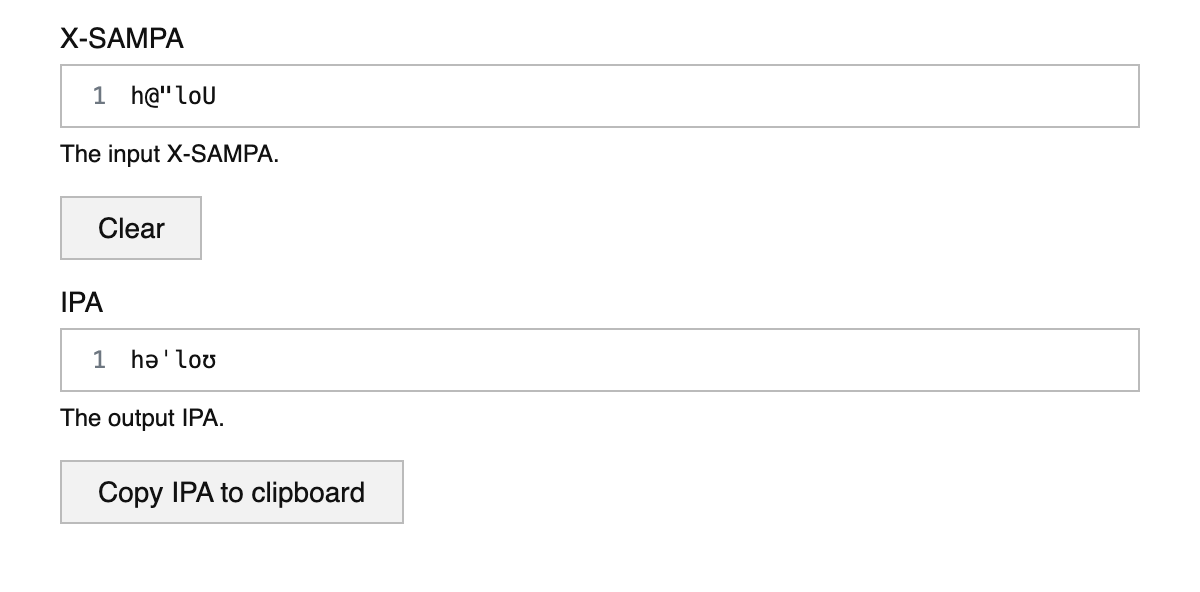Image resolution: width=1200 pixels, height=592 pixels.
Task: Click inside the IPA output editor
Action: tap(600, 360)
